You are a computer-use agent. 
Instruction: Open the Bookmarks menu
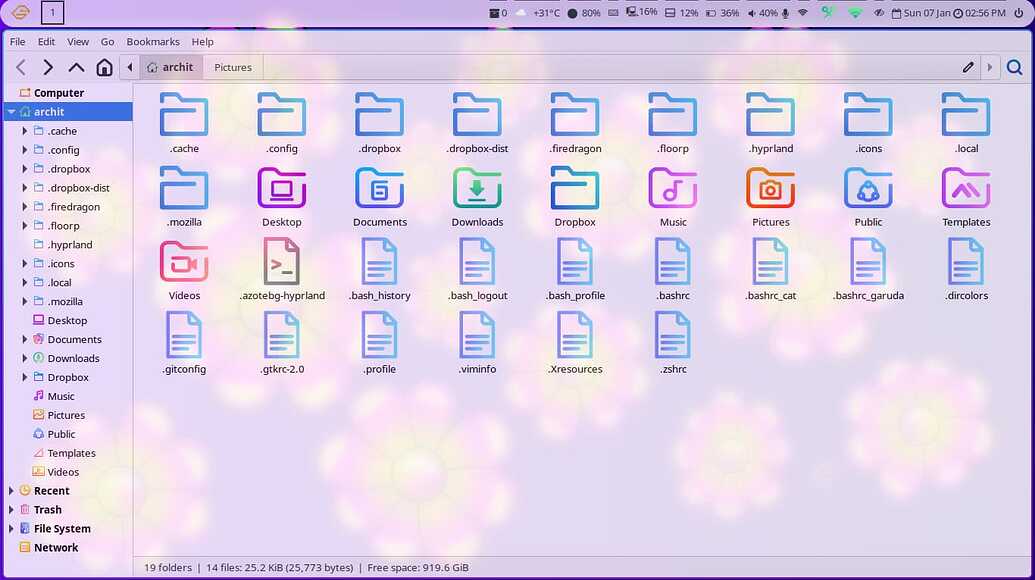(153, 42)
